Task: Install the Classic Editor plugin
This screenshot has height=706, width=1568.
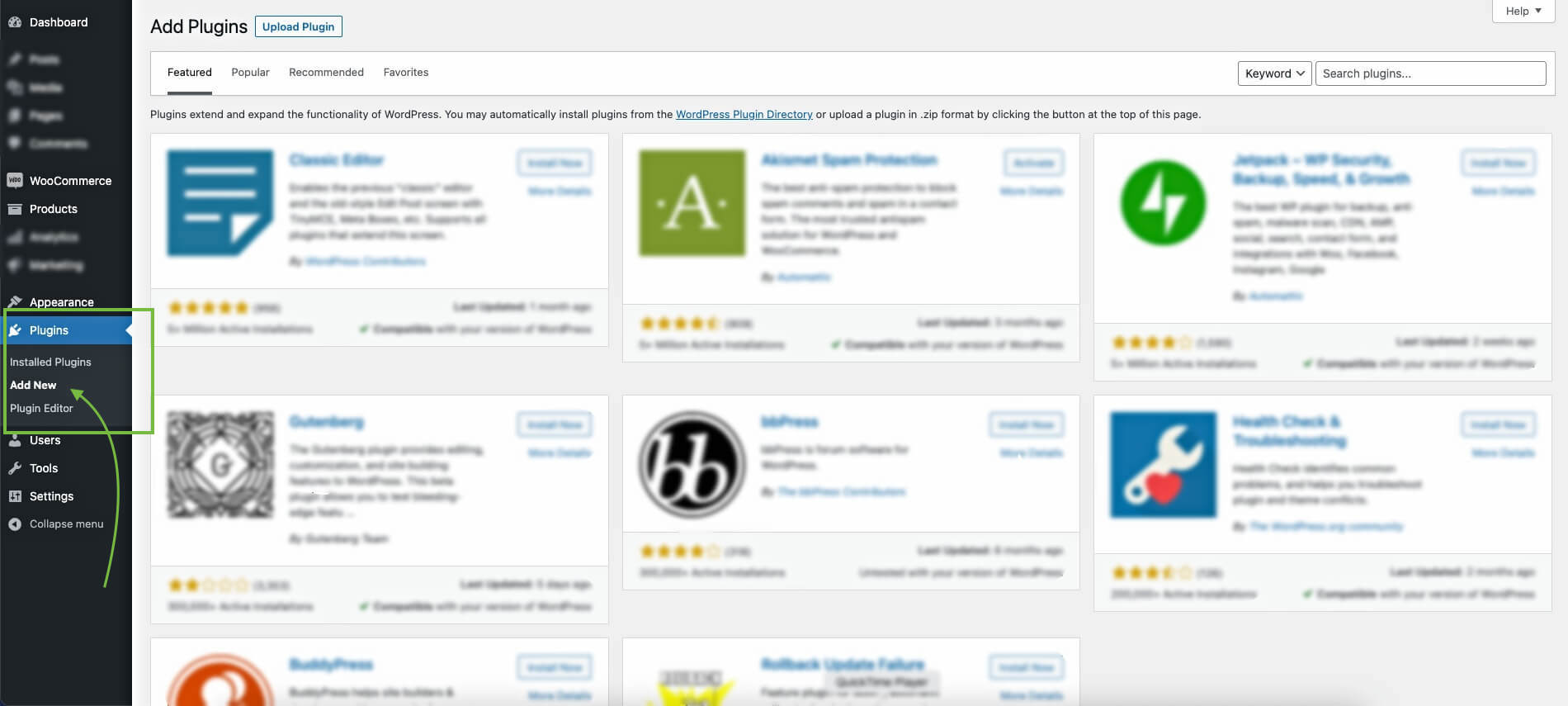Action: pos(555,163)
